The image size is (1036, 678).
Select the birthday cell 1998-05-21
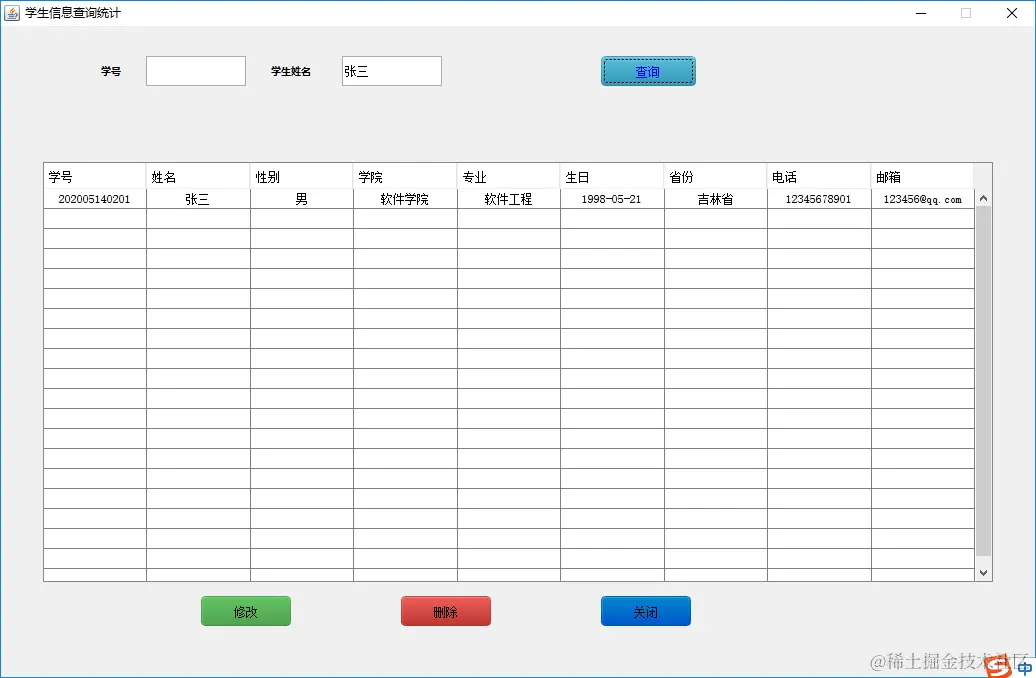pyautogui.click(x=612, y=199)
